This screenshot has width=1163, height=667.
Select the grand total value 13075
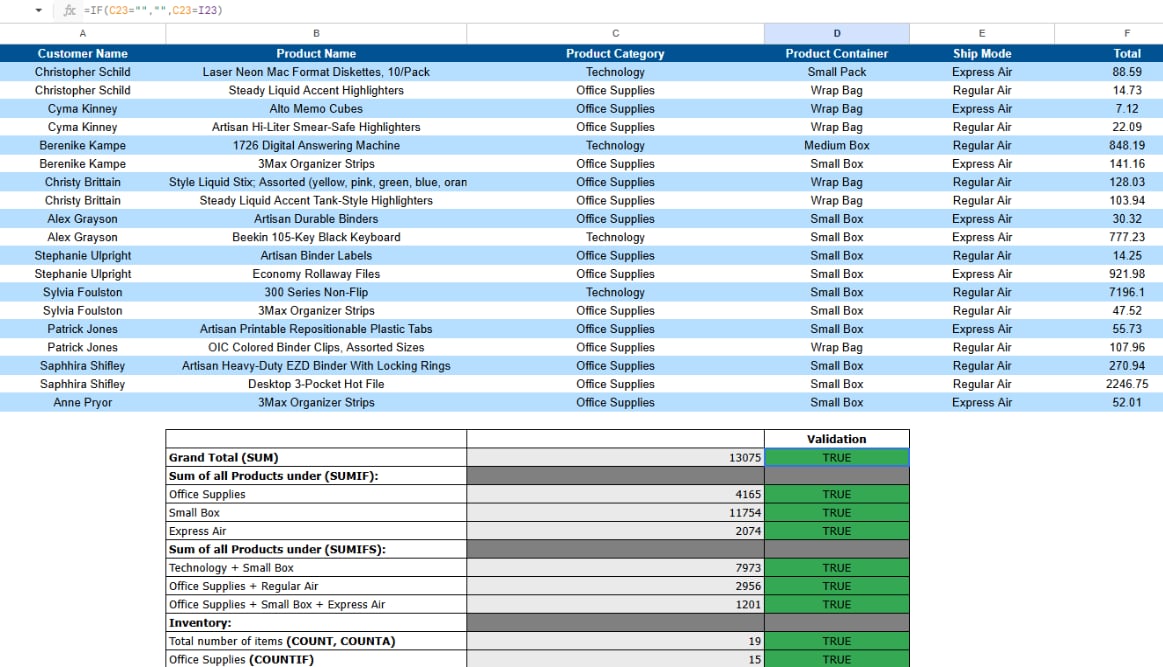pos(616,458)
